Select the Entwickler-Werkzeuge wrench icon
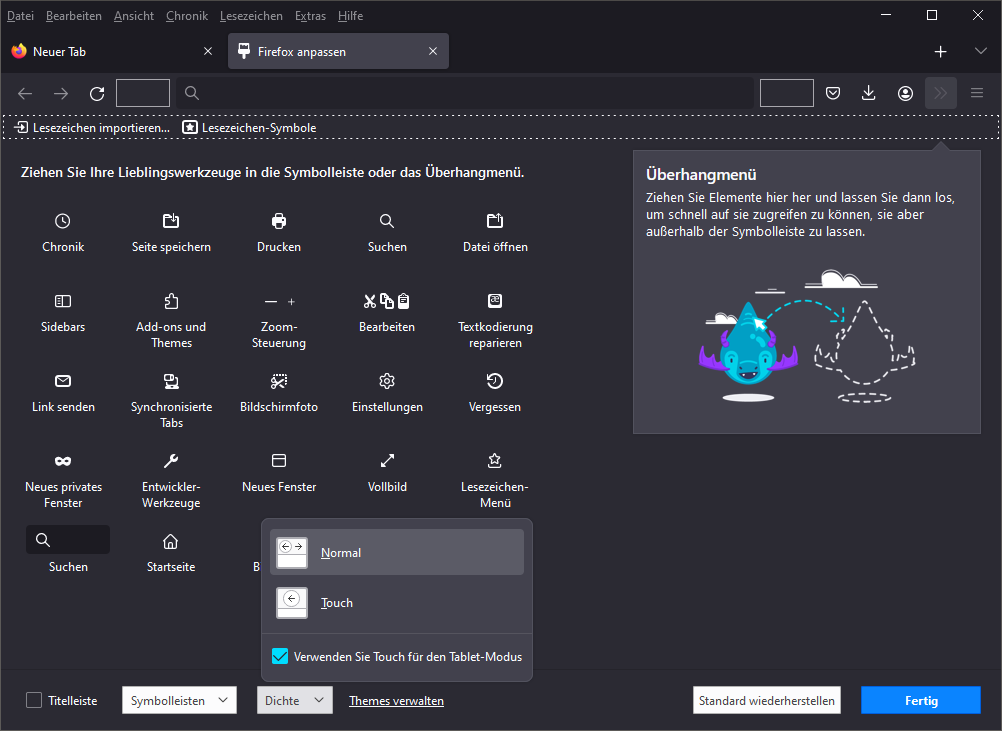Image resolution: width=1002 pixels, height=731 pixels. click(x=171, y=461)
